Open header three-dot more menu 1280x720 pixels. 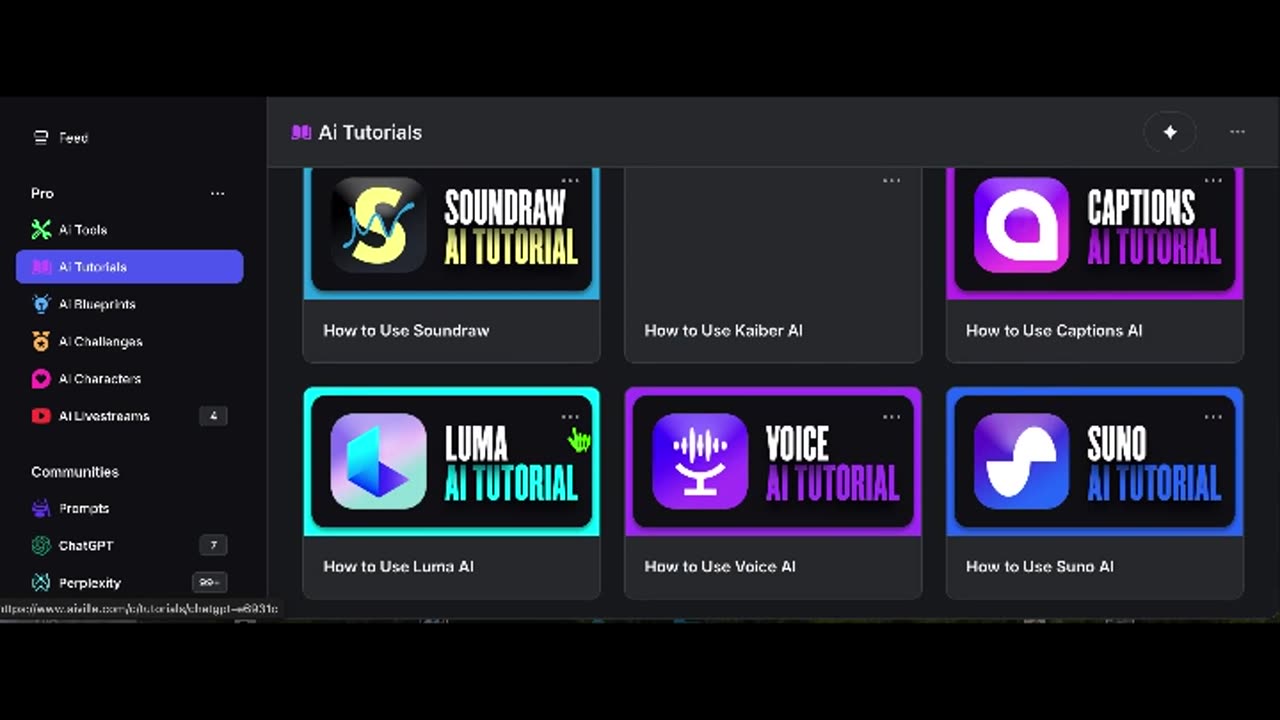(x=1237, y=132)
